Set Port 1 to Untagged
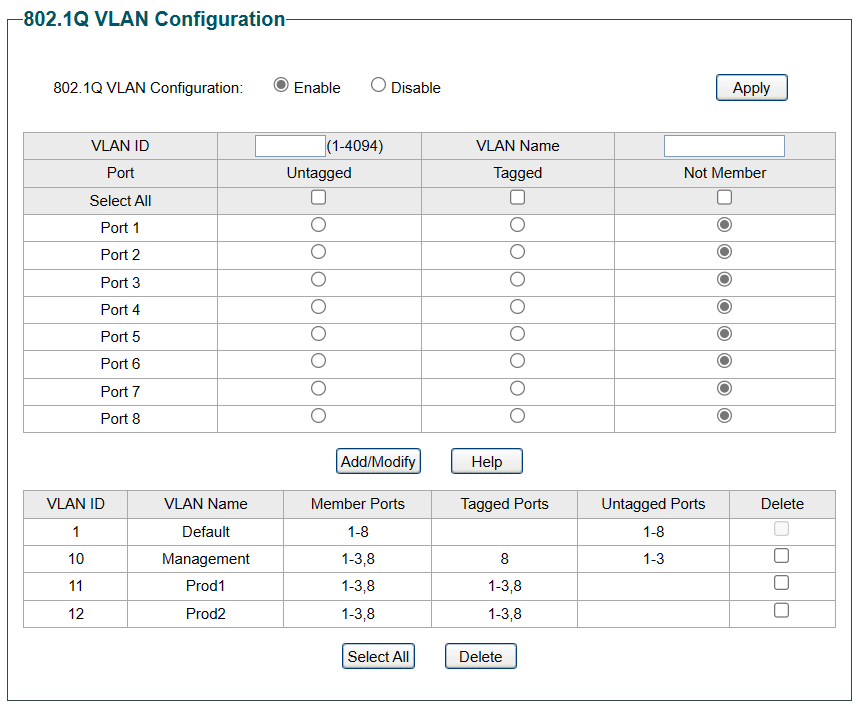This screenshot has width=856, height=717. click(x=319, y=225)
